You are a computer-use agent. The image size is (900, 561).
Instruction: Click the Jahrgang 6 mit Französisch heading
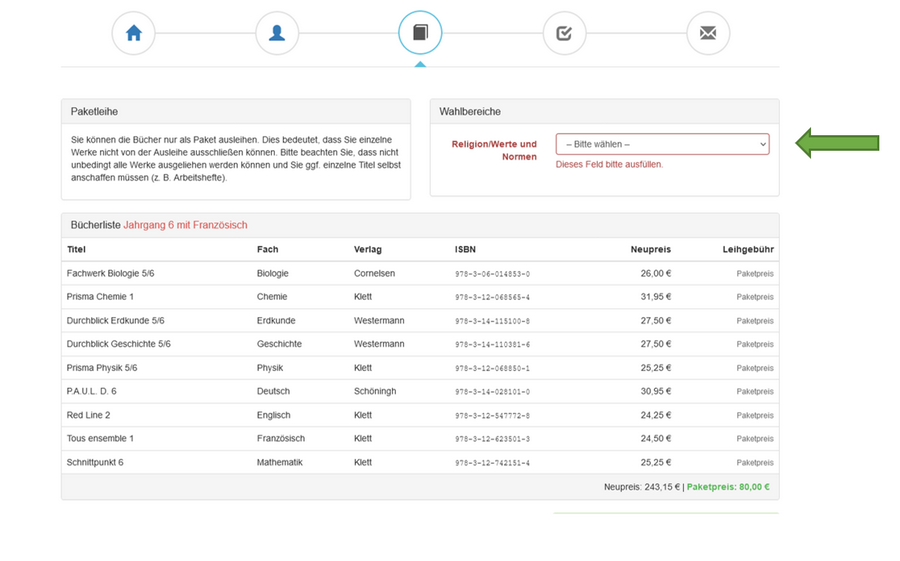click(185, 225)
